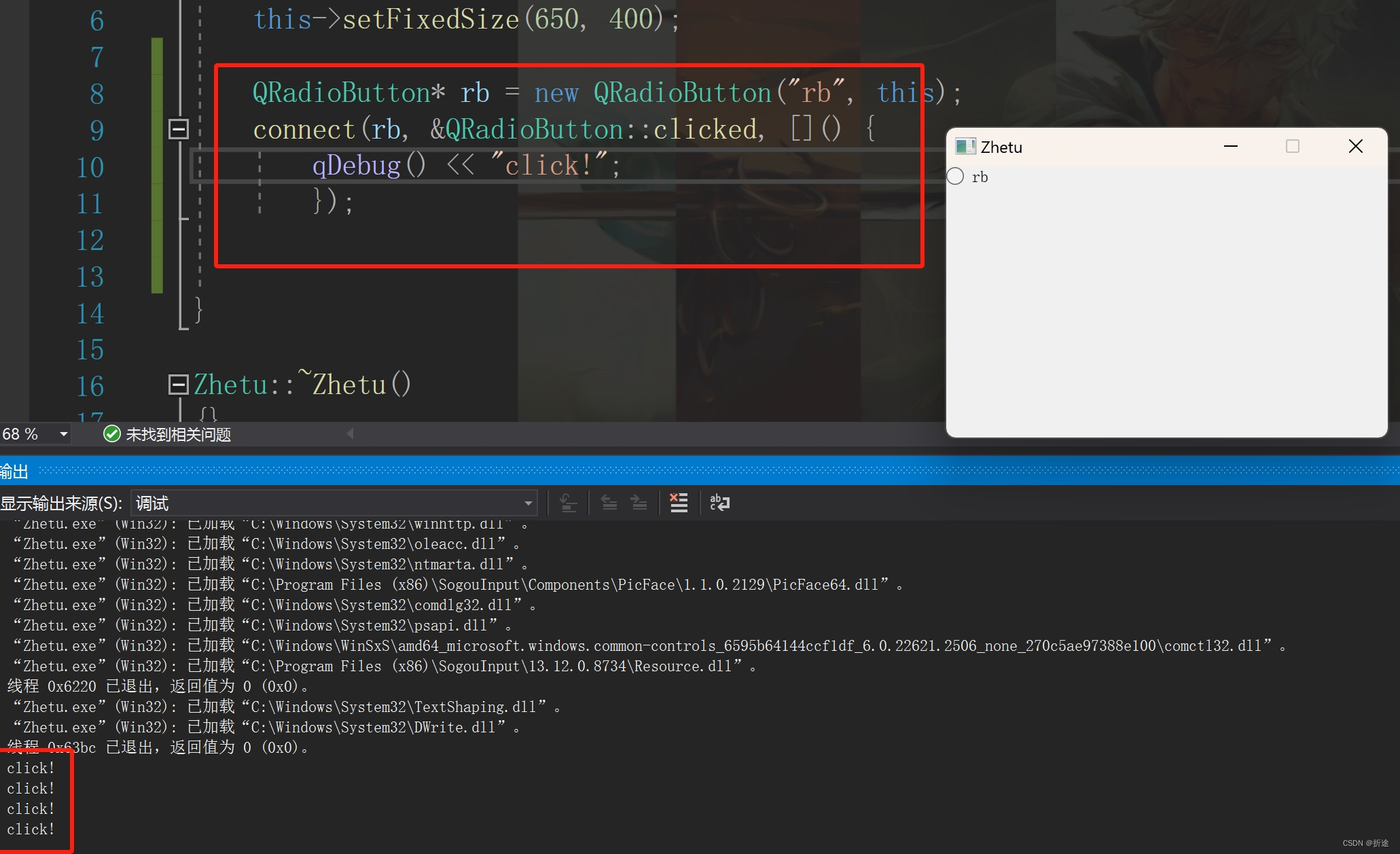Click the 未找到相关问题 status text
The image size is (1400, 854).
click(x=178, y=435)
